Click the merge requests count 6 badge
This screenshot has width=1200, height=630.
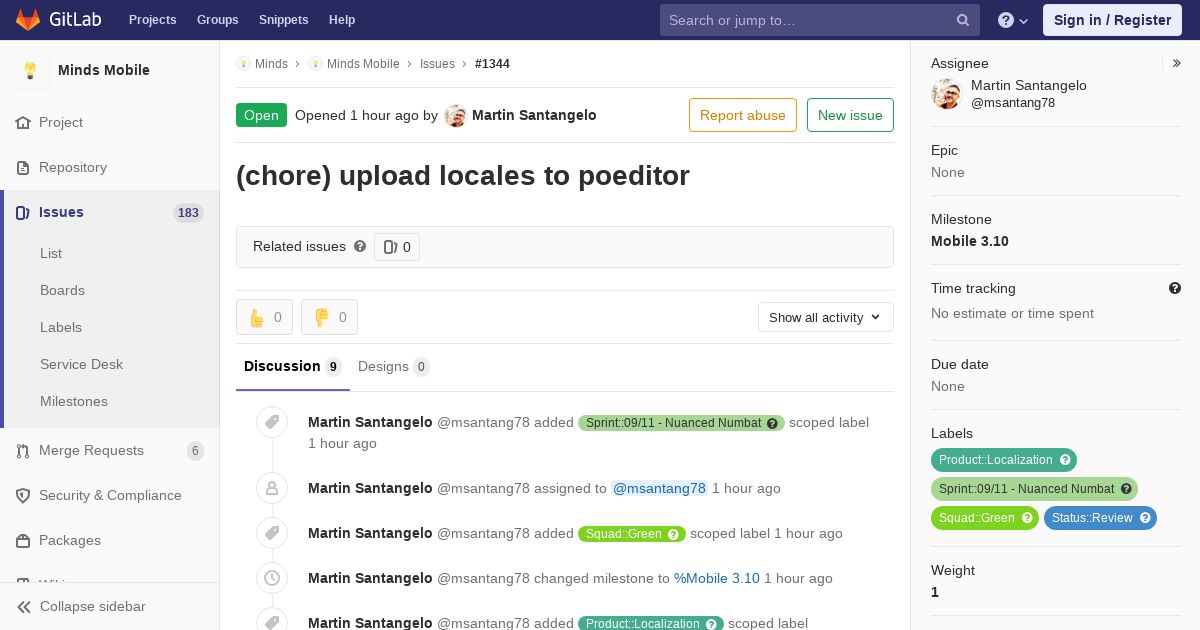tap(195, 451)
